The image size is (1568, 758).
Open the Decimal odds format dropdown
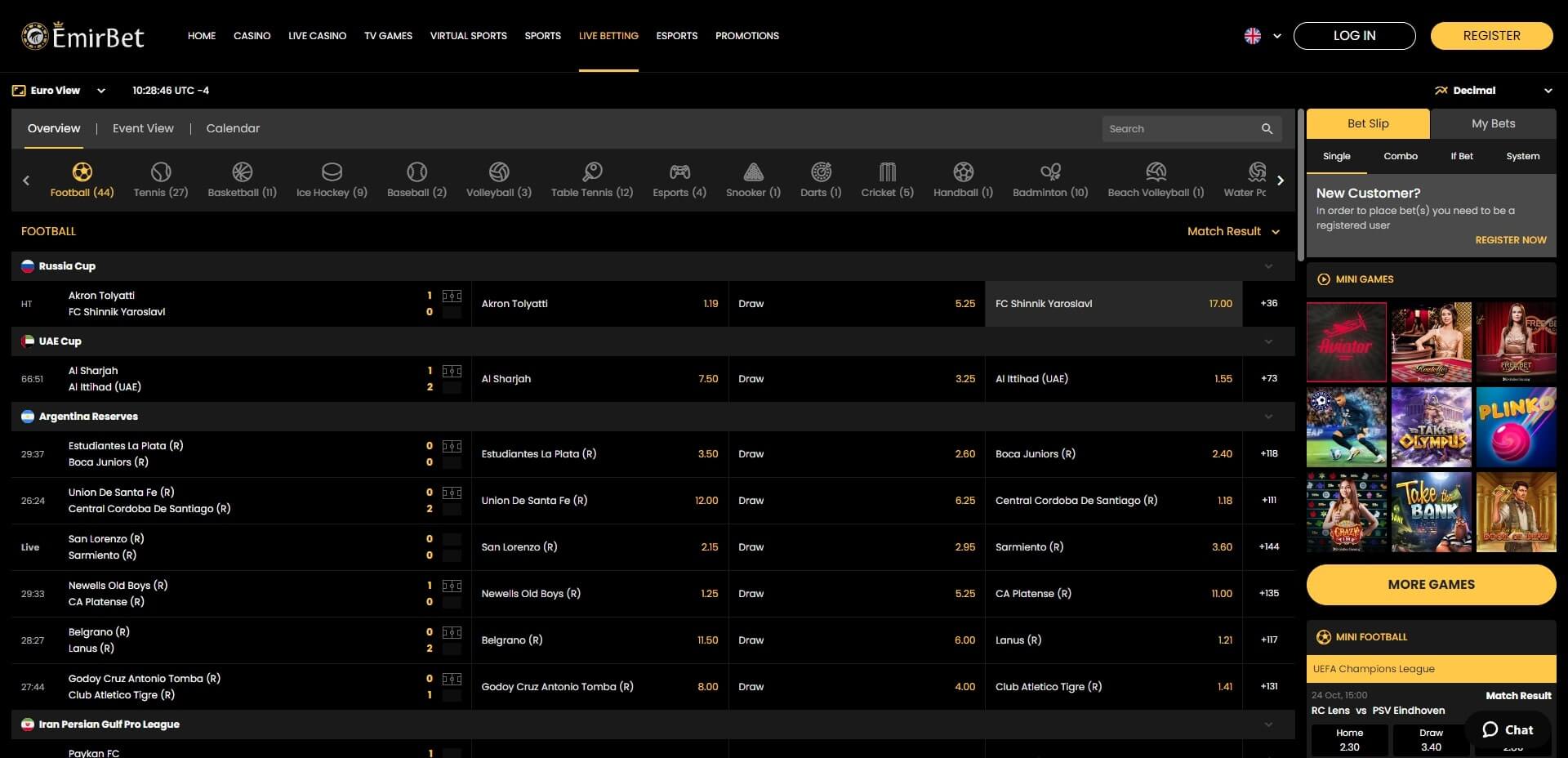[1493, 91]
